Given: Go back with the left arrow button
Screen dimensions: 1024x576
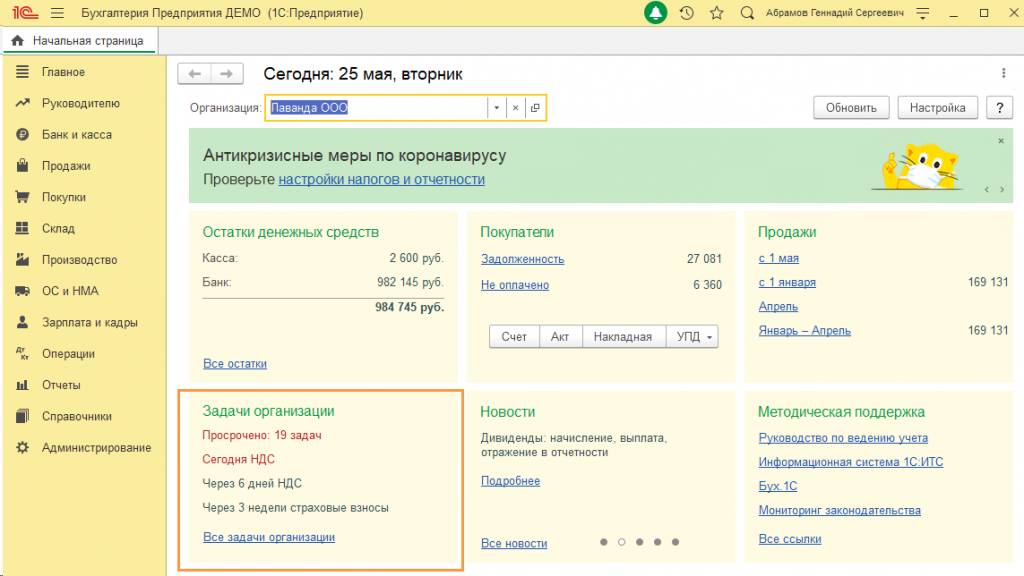Looking at the screenshot, I should [x=195, y=74].
